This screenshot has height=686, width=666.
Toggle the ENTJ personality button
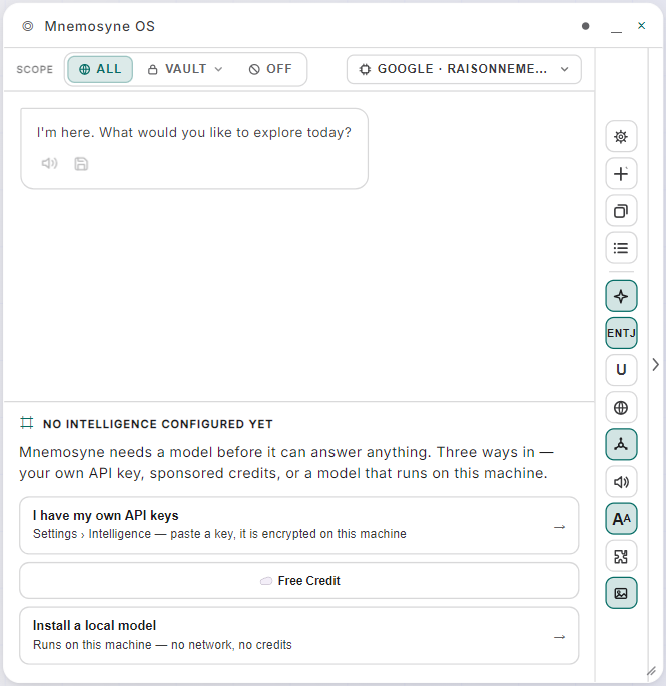[x=621, y=333]
